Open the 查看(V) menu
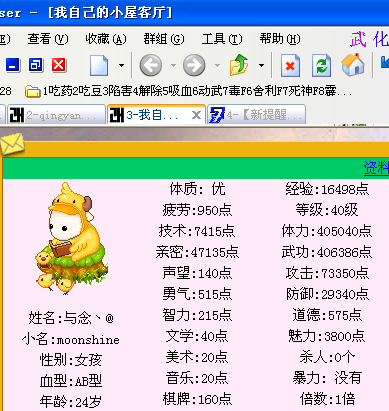 click(x=48, y=39)
